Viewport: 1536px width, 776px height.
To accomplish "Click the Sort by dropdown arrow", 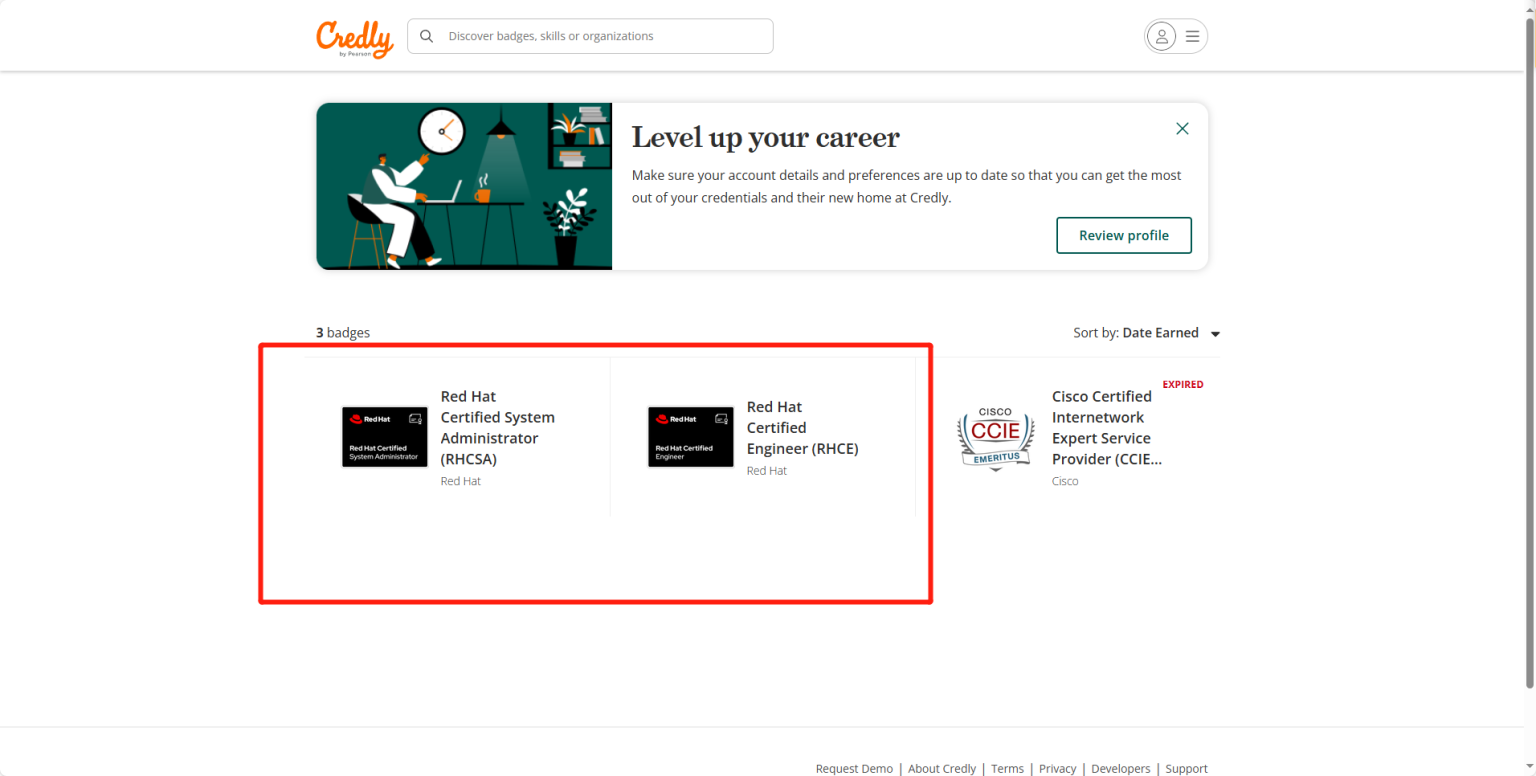I will click(1215, 334).
